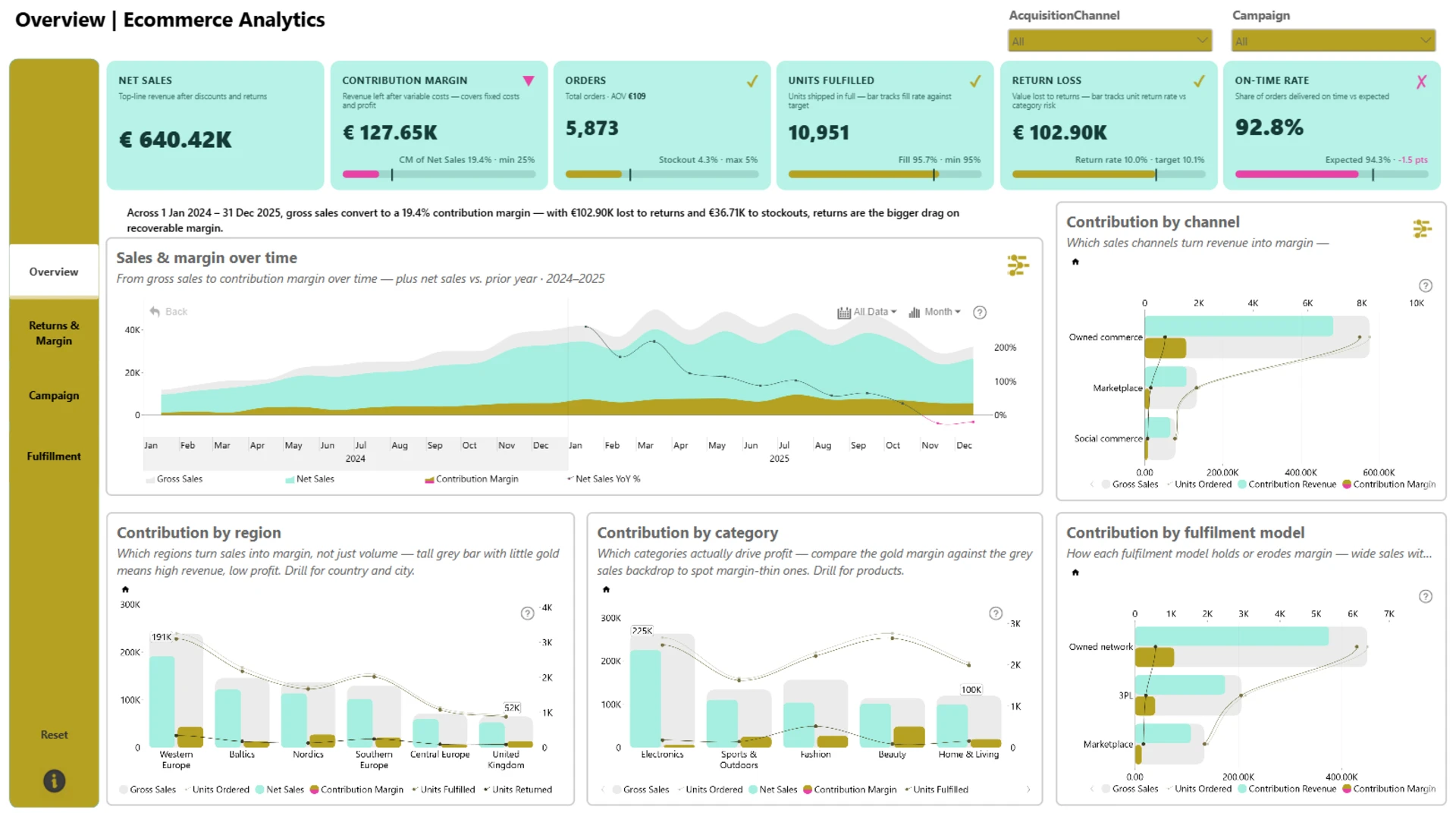Click the Contribution Margin down-triangle indicator

529,81
